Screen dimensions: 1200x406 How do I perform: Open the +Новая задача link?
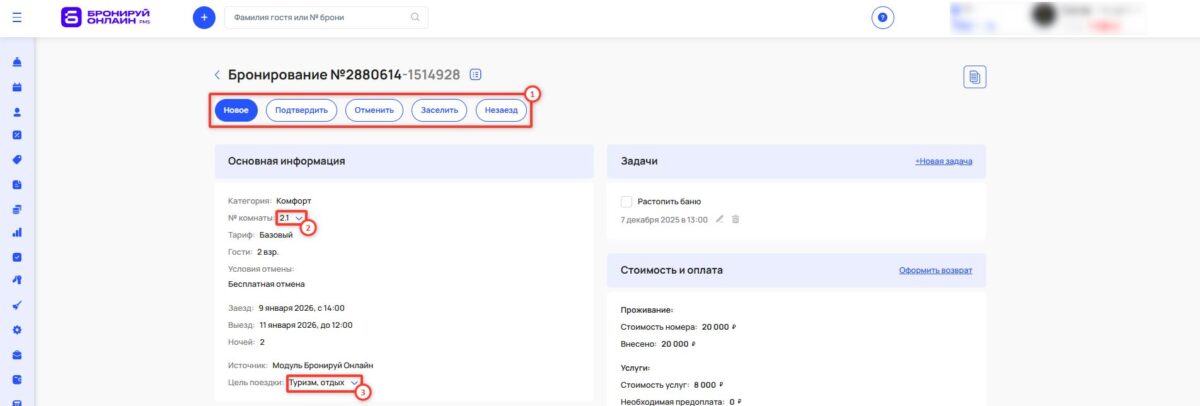click(x=943, y=161)
